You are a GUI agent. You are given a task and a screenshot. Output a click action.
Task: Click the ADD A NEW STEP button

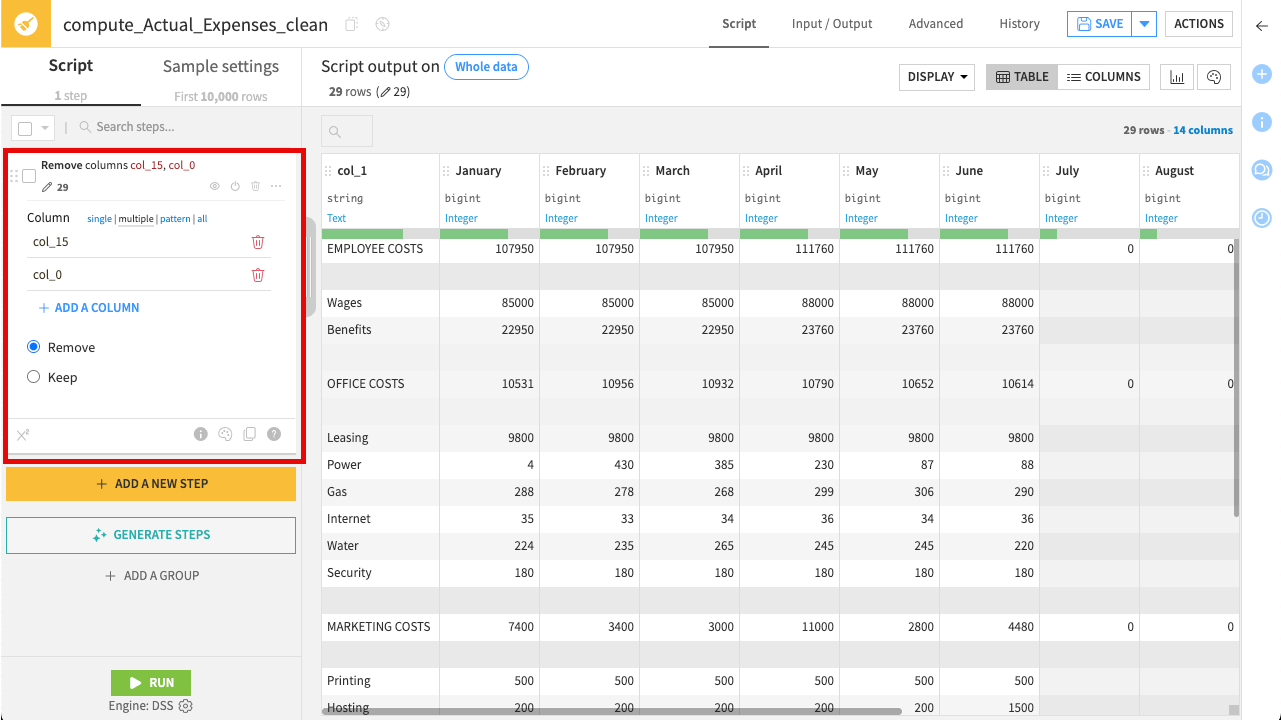click(151, 484)
